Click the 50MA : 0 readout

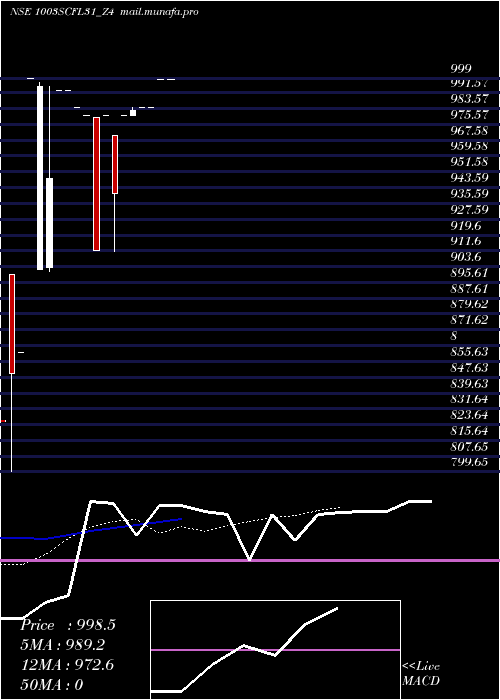pos(52,685)
